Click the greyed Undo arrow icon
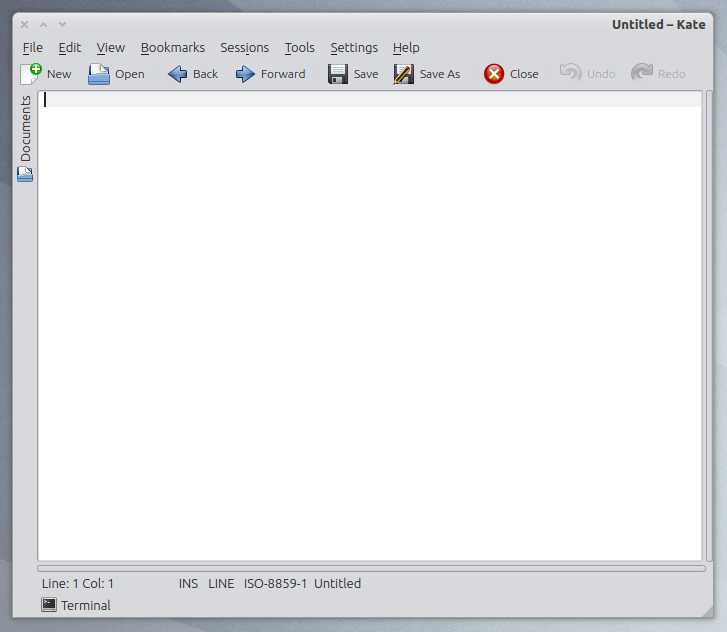 pos(571,73)
